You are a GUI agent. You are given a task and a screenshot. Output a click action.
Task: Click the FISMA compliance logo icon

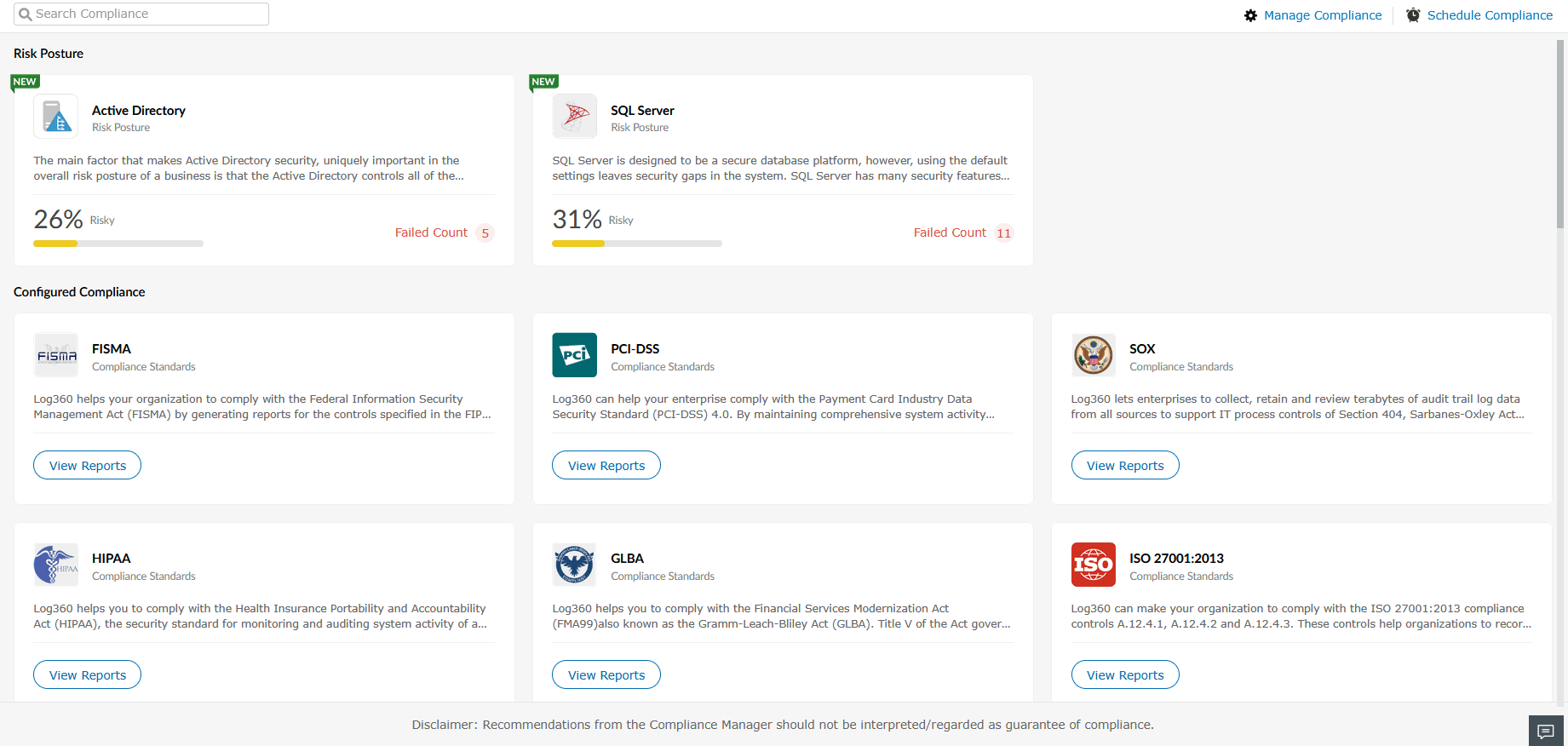coord(56,355)
